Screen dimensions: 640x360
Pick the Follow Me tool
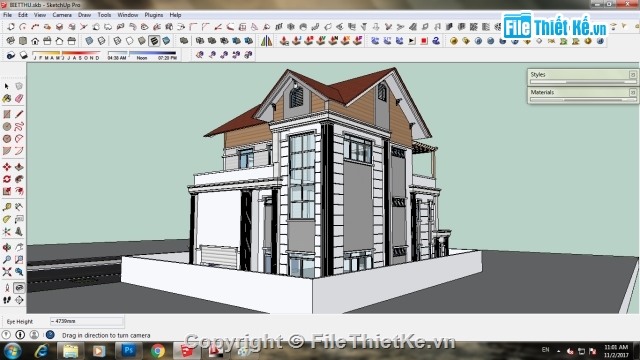pyautogui.click(x=19, y=179)
